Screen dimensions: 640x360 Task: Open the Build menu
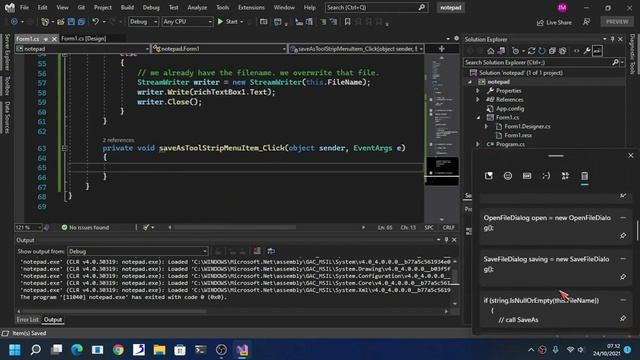coord(127,7)
